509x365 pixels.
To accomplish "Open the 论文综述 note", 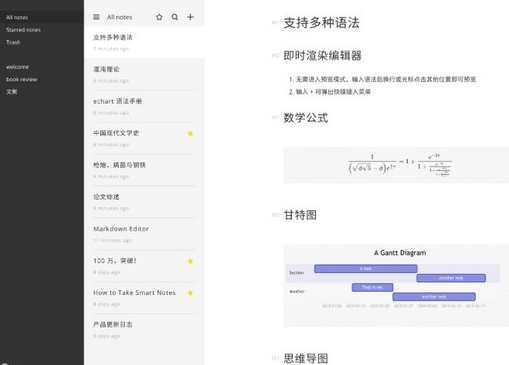I will (144, 202).
